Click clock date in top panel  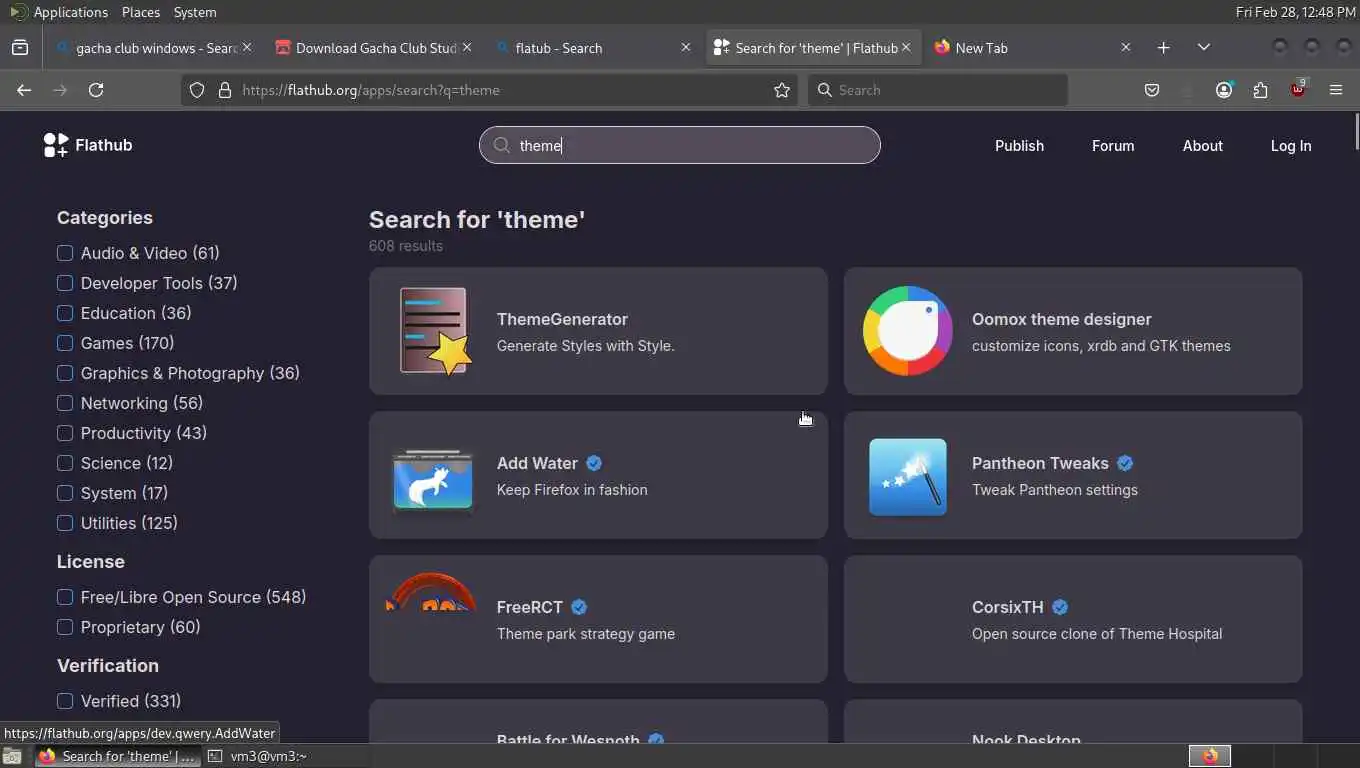tap(1295, 12)
